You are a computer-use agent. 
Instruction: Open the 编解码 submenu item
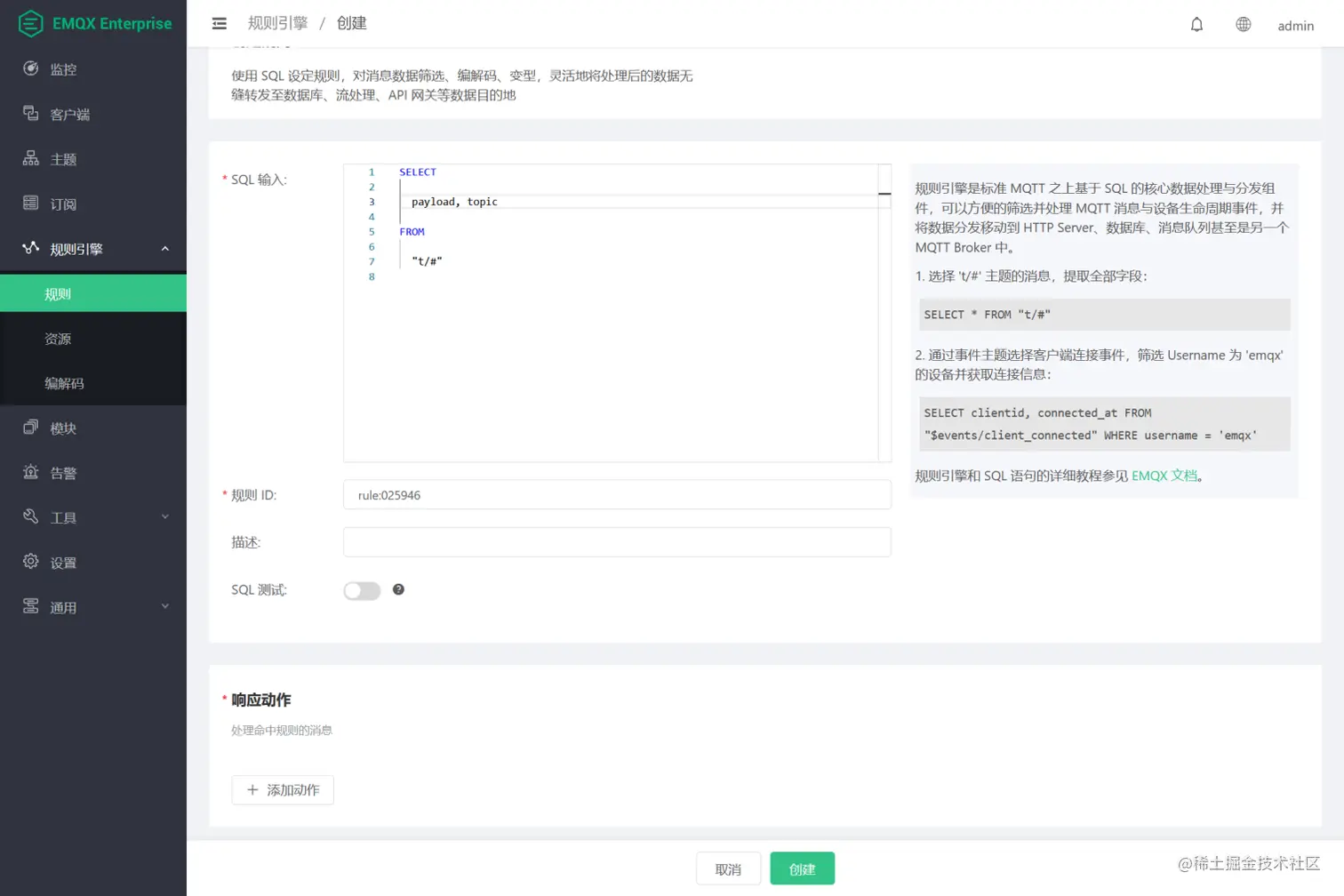[64, 383]
